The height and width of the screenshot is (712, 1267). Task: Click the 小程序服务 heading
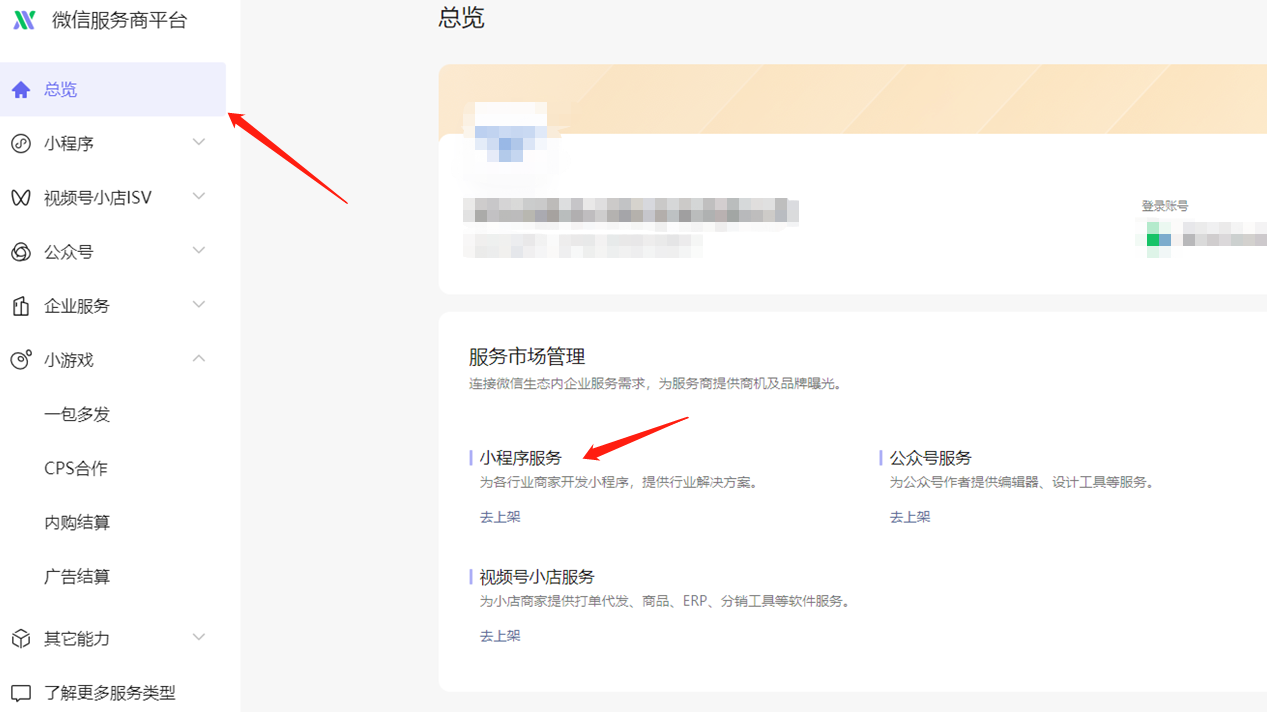[521, 458]
